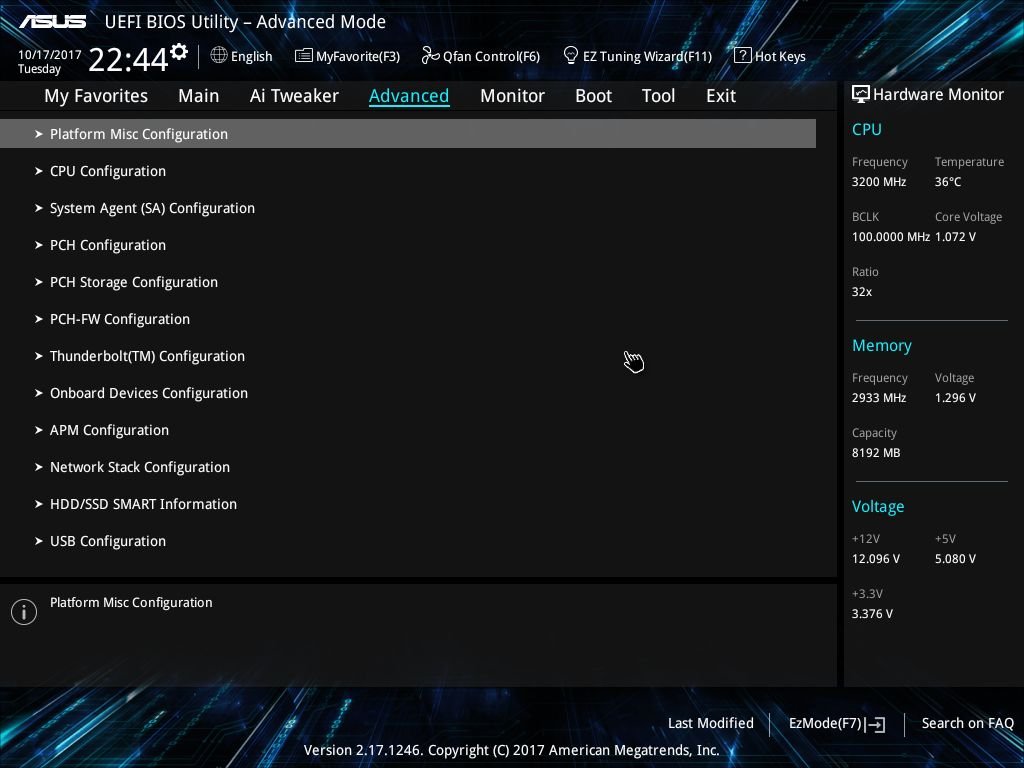Expand arrow beside Network Stack Configuration

tap(39, 467)
